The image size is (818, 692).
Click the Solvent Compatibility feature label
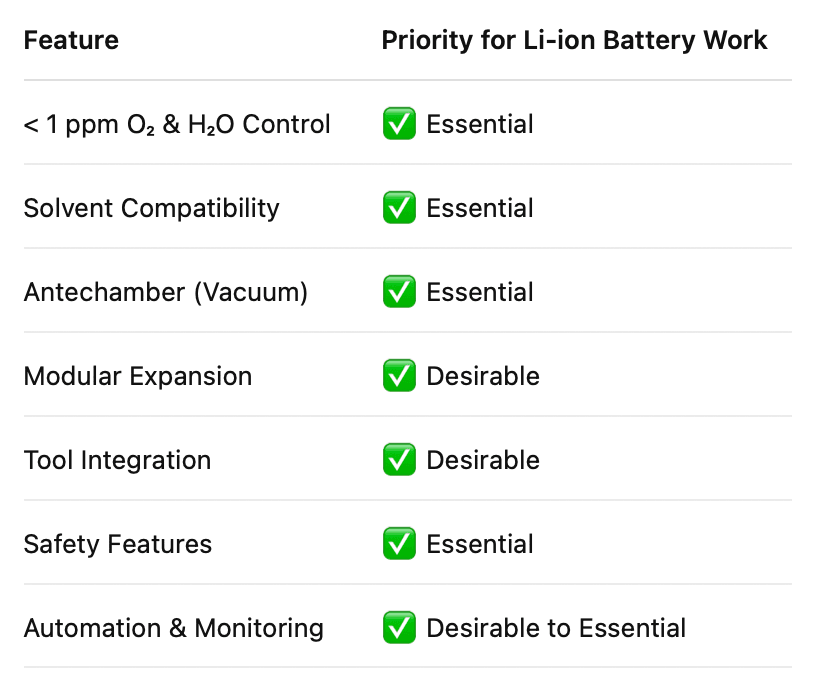tap(151, 209)
